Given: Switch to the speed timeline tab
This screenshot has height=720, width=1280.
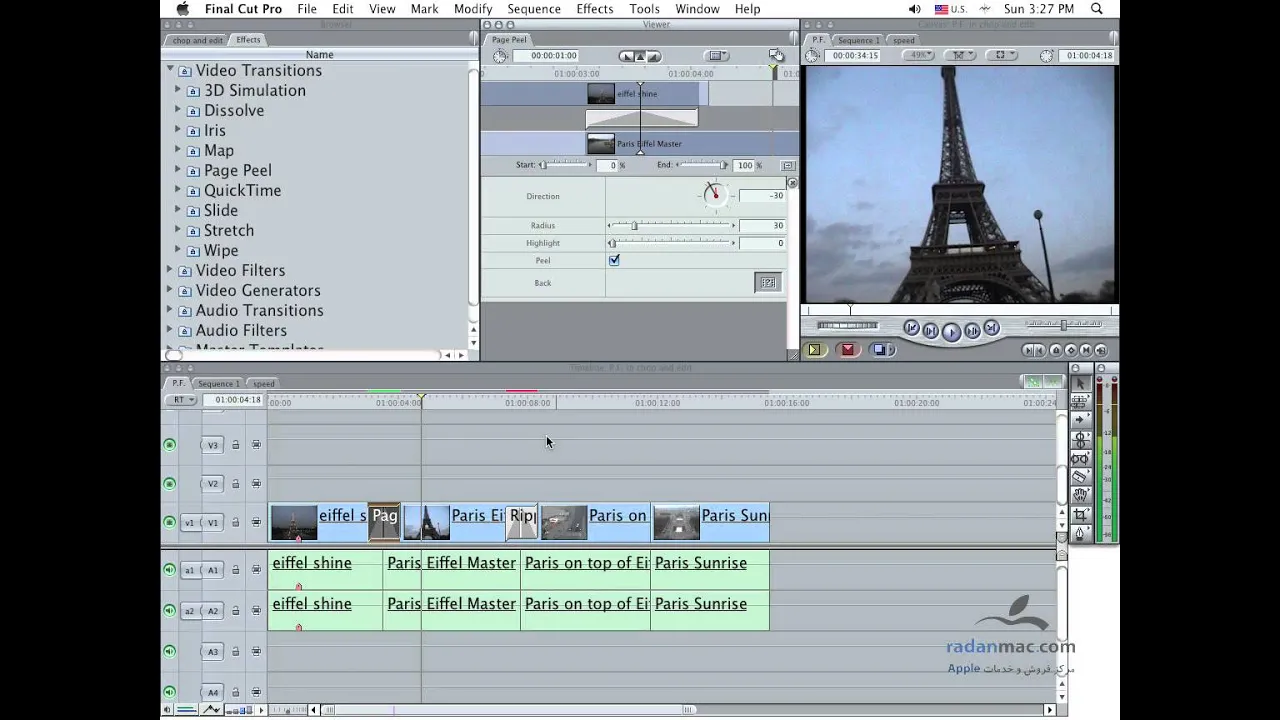Looking at the screenshot, I should 264,383.
